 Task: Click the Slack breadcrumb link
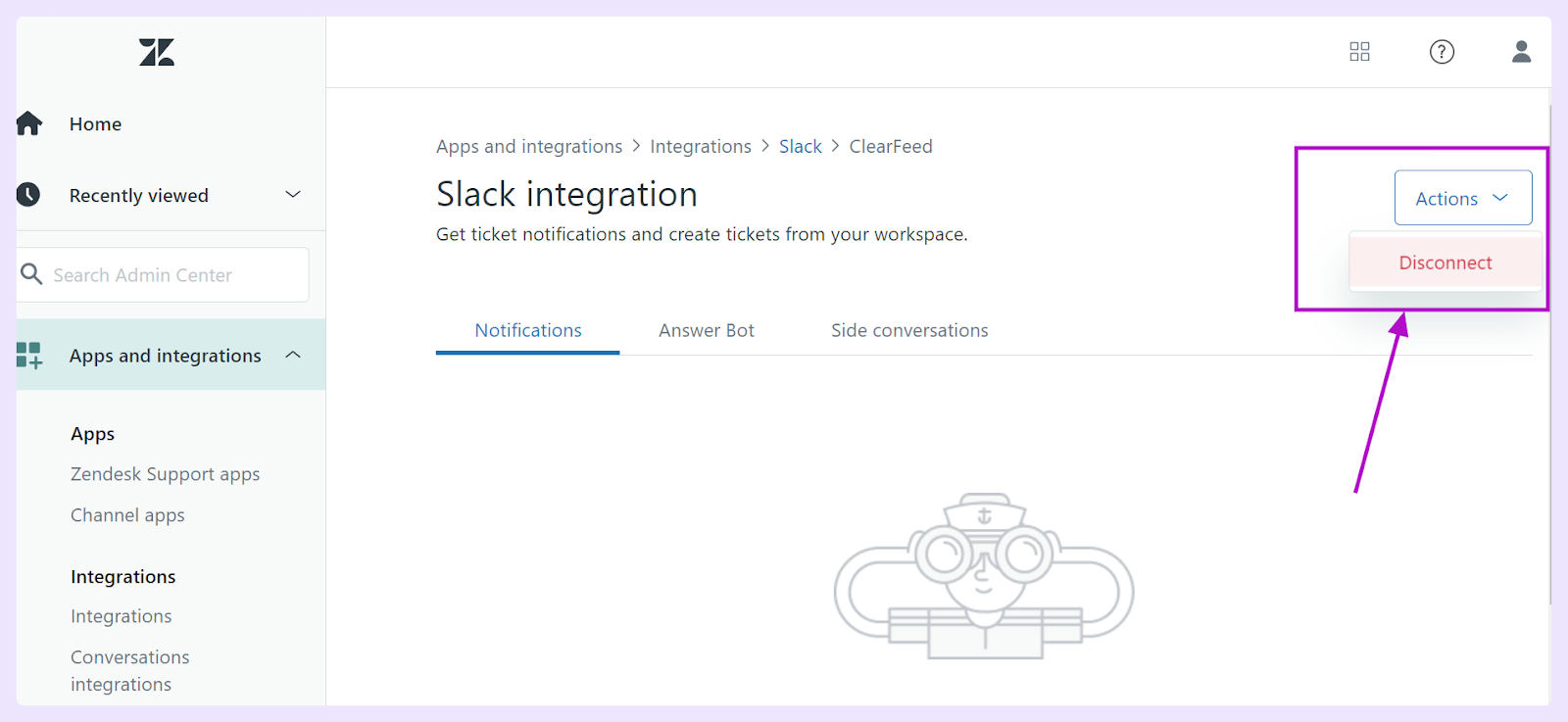point(801,147)
